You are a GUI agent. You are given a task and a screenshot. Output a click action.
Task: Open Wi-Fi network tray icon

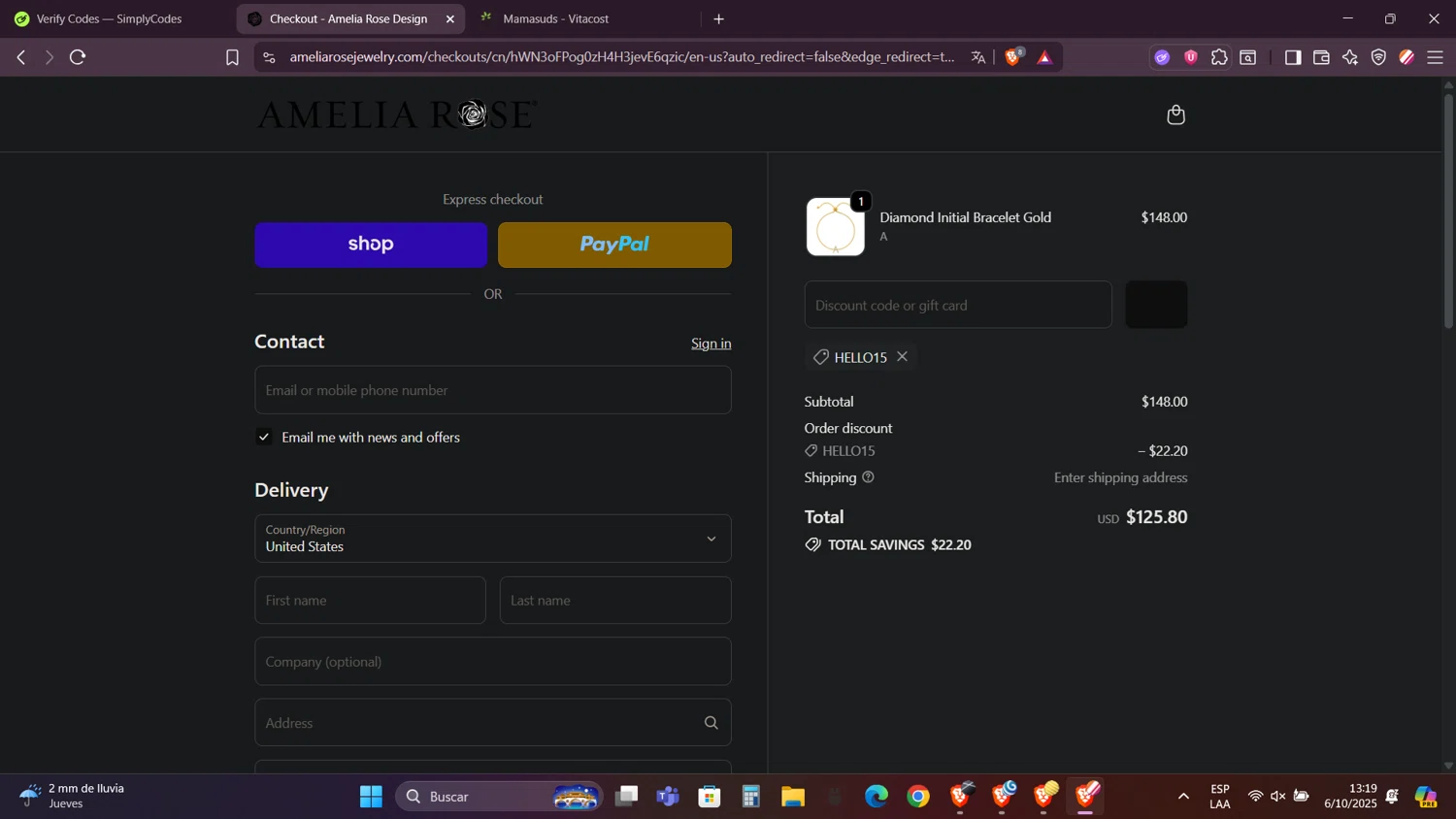[1255, 797]
